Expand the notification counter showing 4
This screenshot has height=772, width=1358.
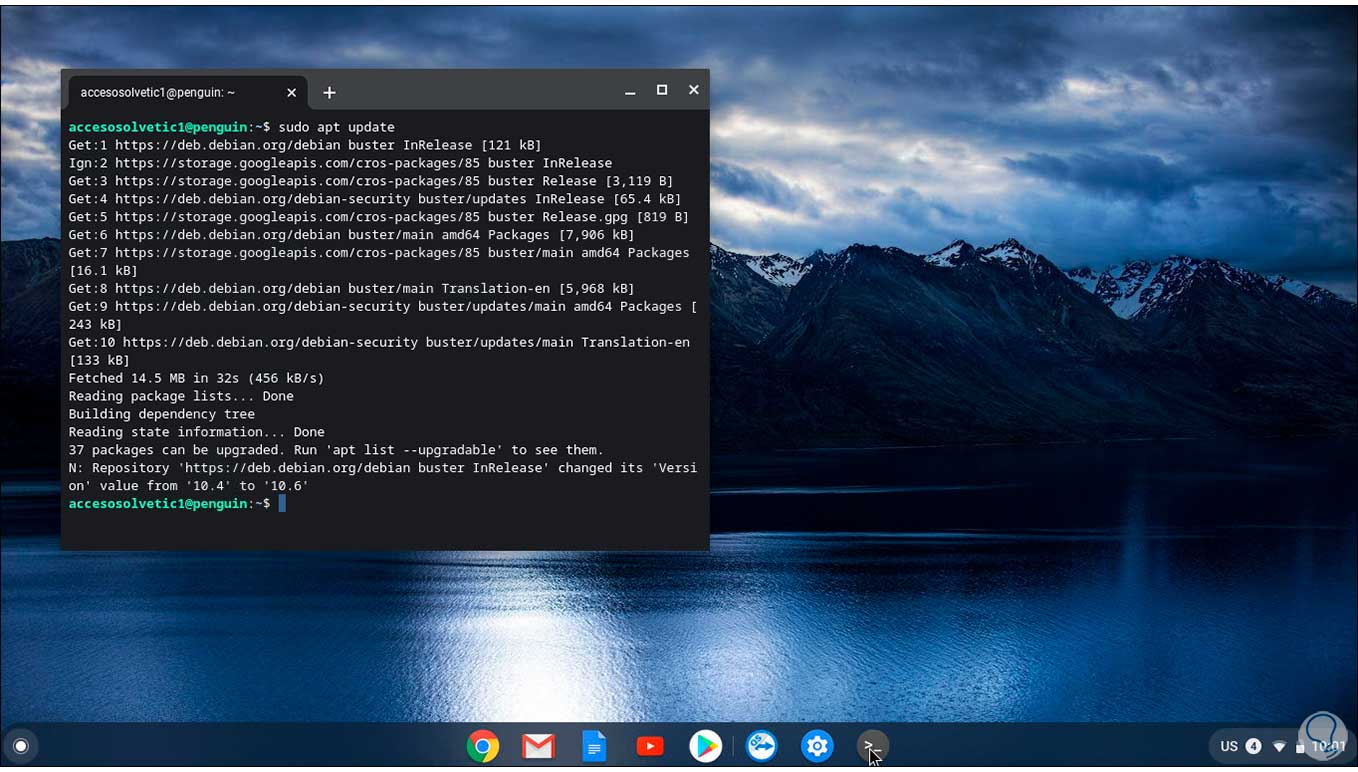1253,746
